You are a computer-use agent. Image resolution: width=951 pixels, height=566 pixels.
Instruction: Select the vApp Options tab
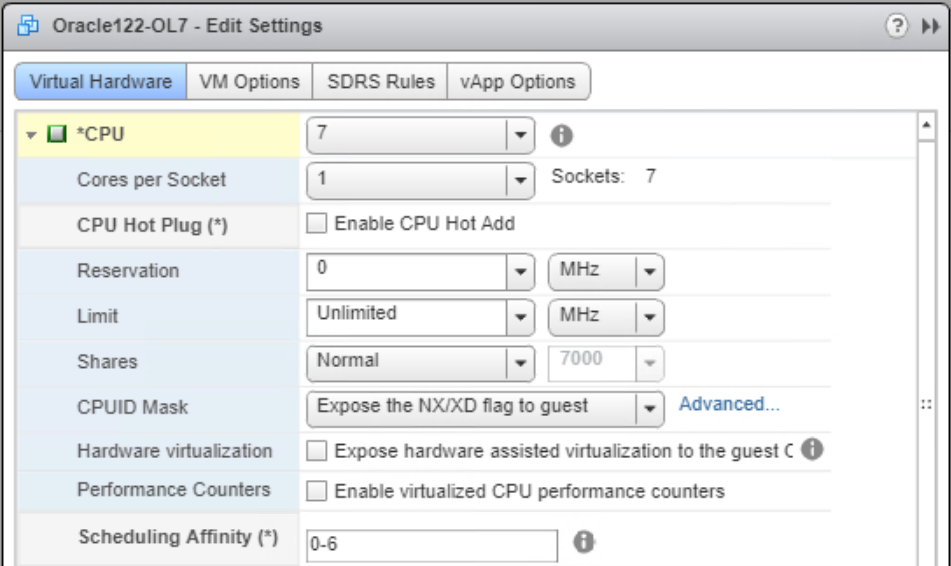point(518,82)
